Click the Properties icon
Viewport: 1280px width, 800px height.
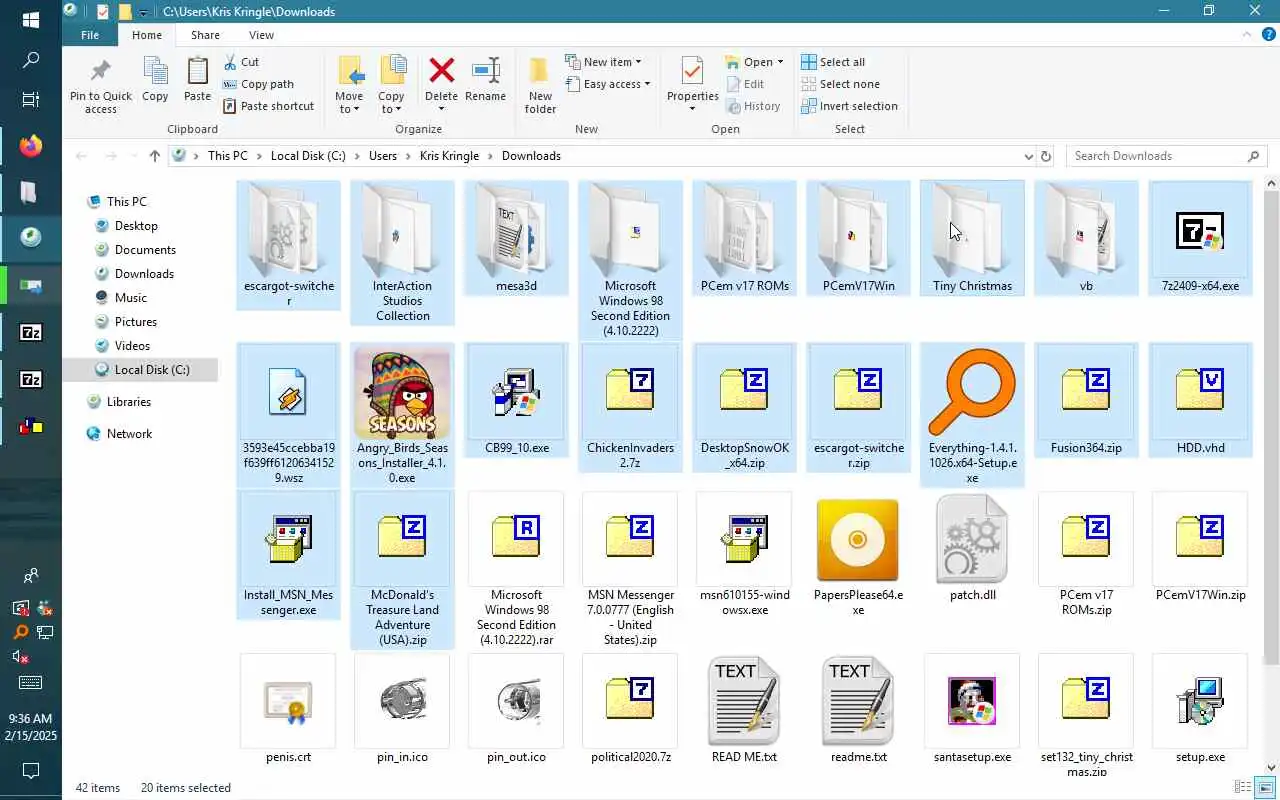coord(692,71)
